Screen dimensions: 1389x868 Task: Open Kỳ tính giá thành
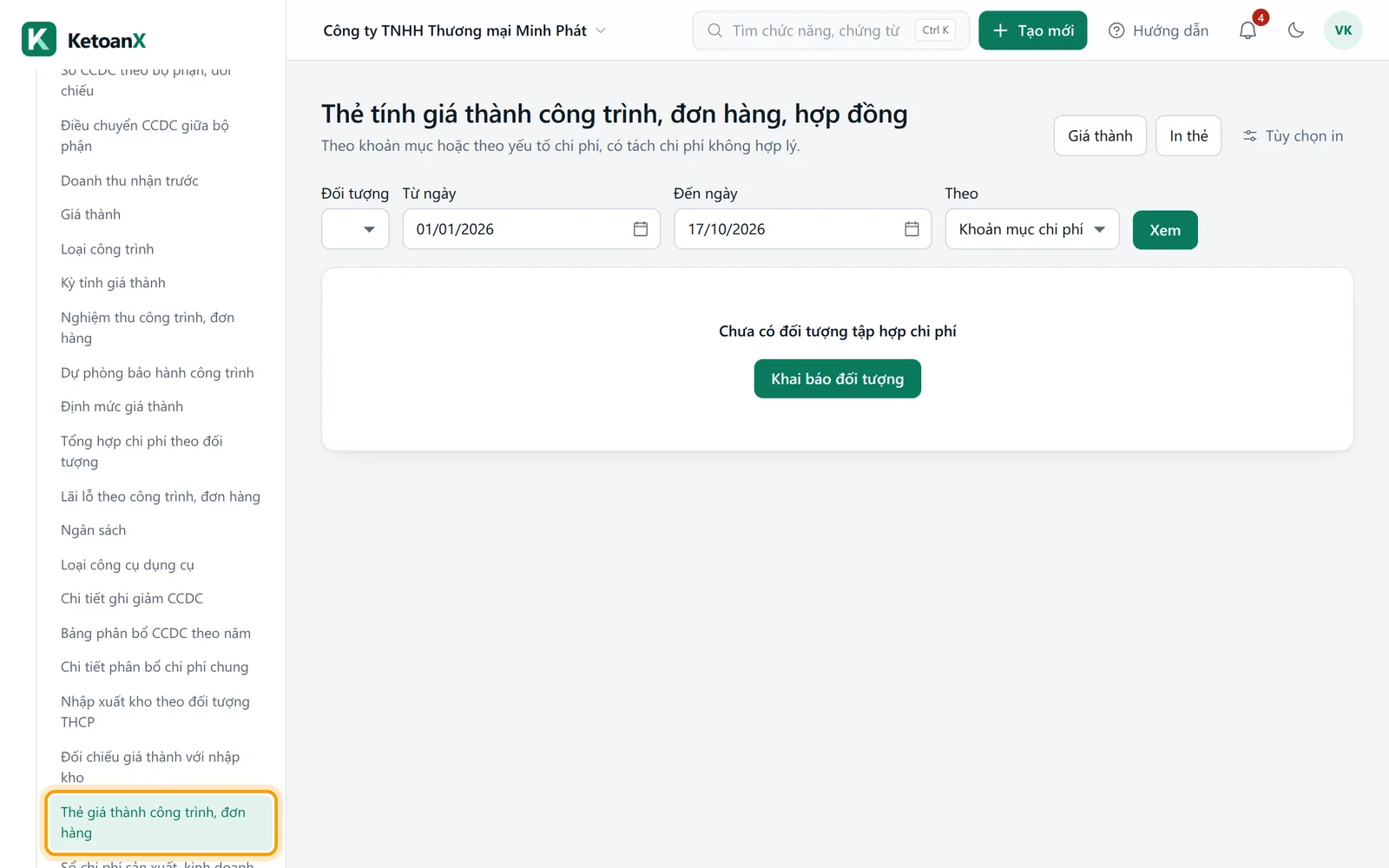click(x=160, y=283)
